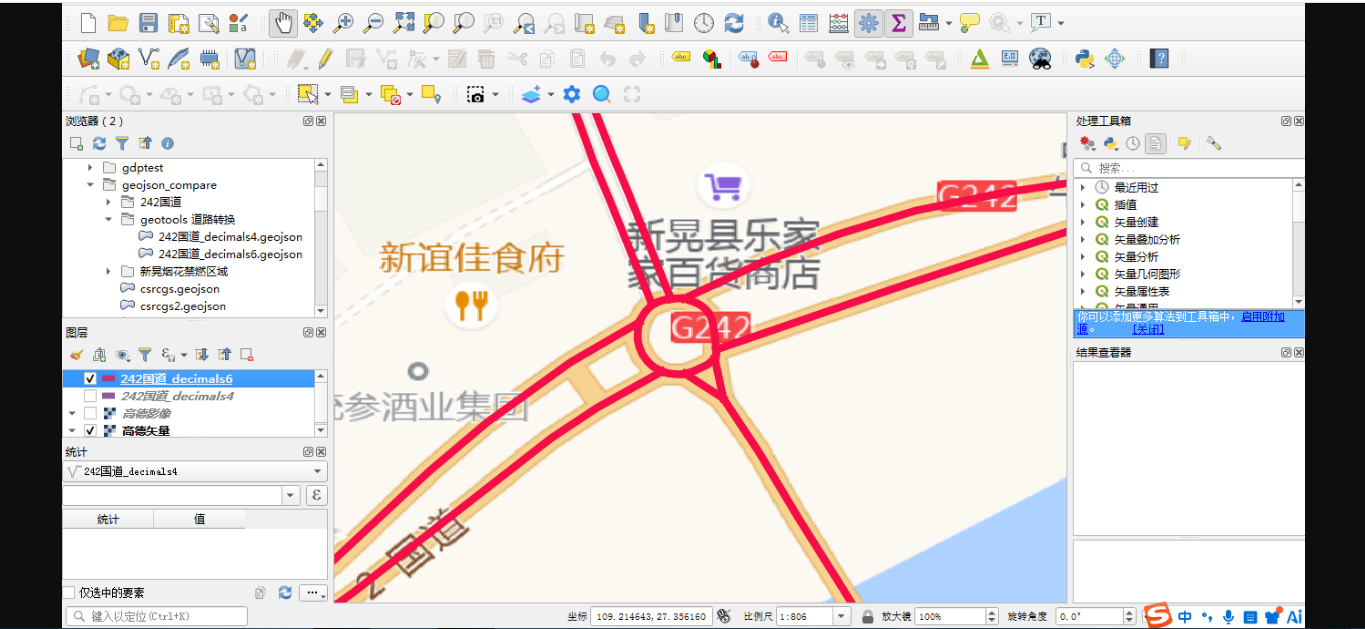
Task: Activate the Pan Map hand tool
Action: point(283,23)
